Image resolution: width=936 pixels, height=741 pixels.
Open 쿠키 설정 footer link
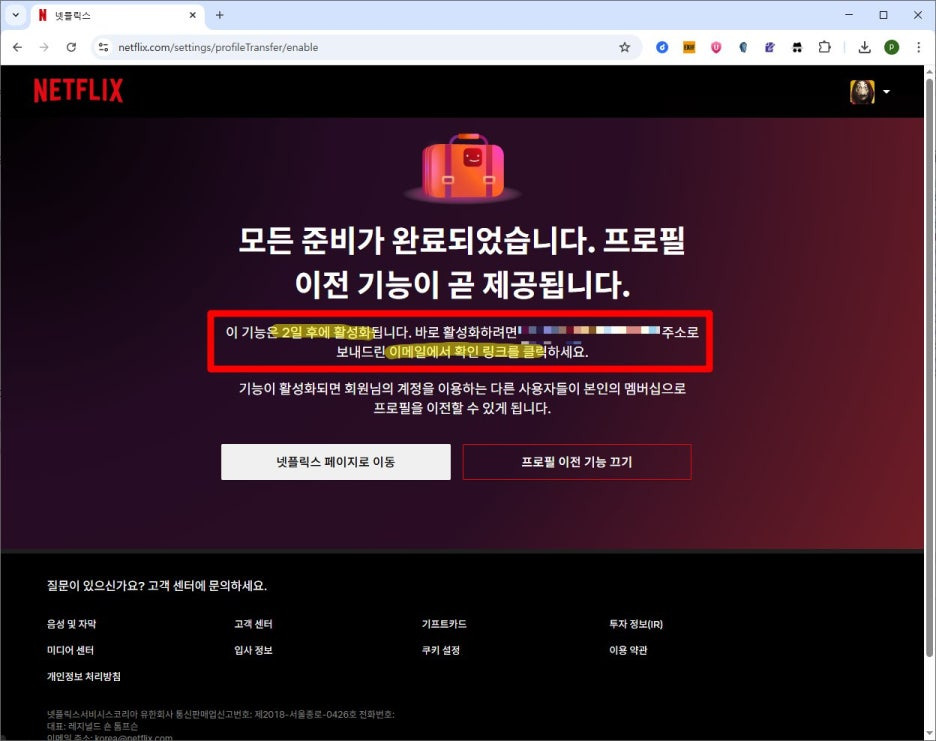point(441,650)
